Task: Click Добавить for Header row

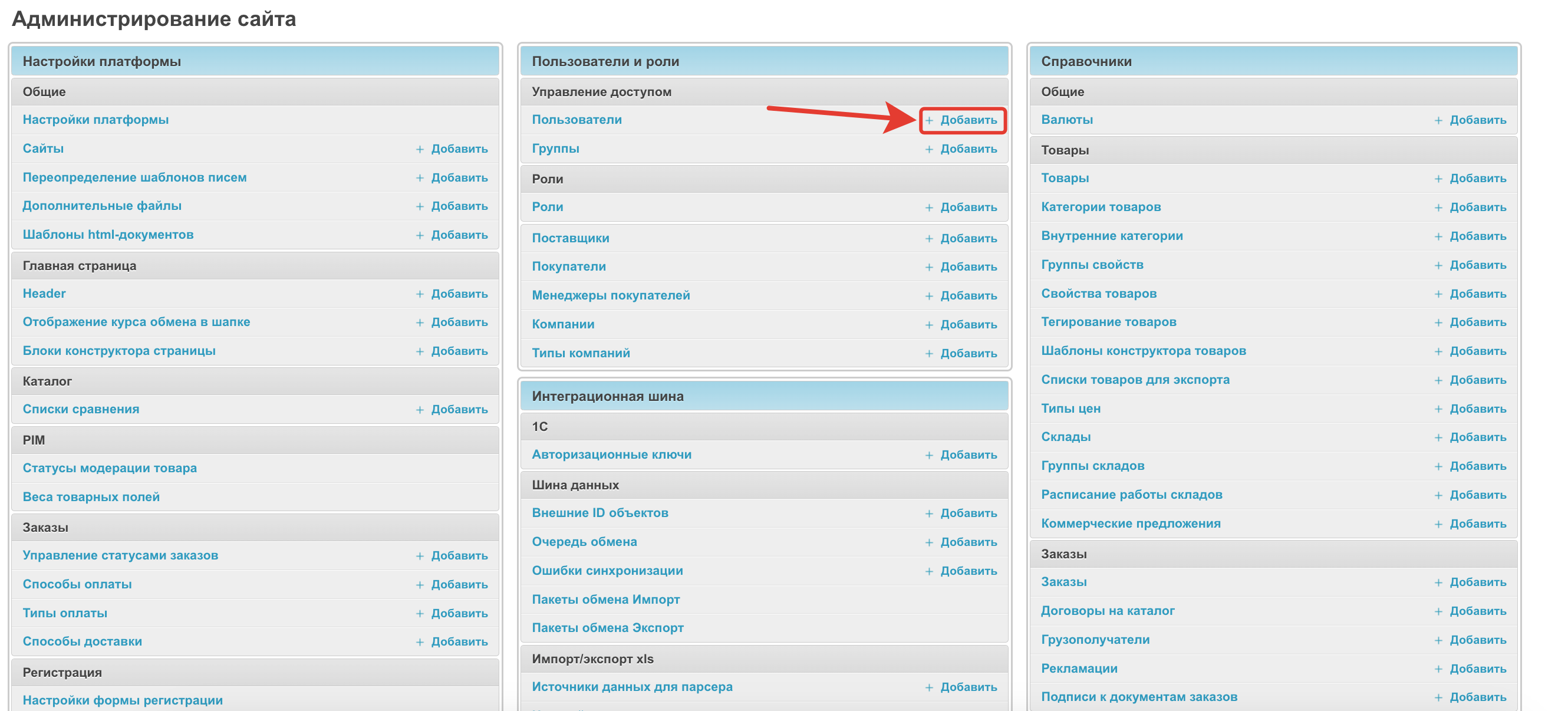Action: [x=459, y=294]
